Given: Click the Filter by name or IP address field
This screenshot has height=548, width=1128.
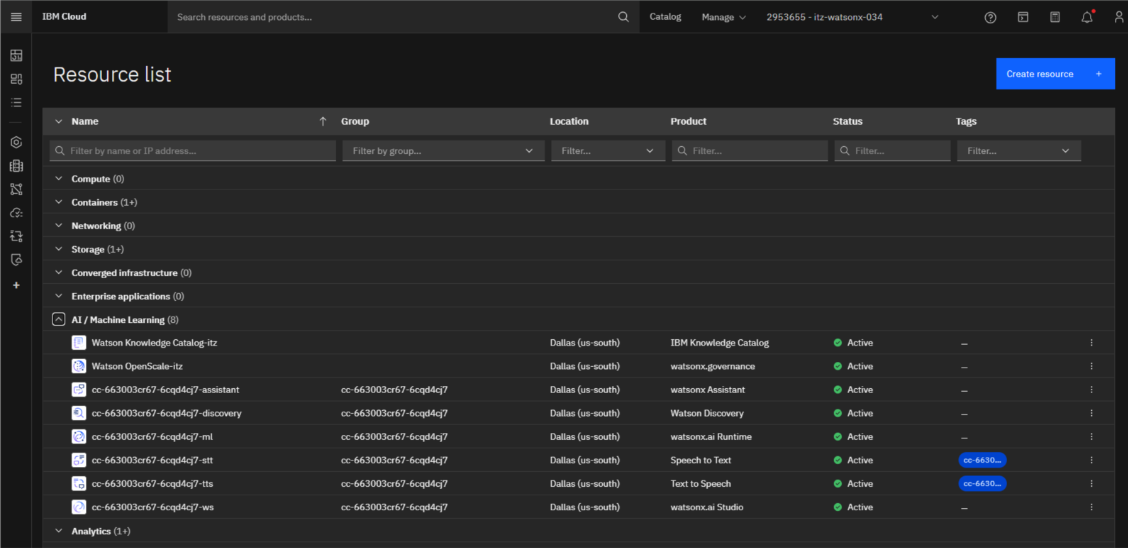Looking at the screenshot, I should [x=193, y=151].
